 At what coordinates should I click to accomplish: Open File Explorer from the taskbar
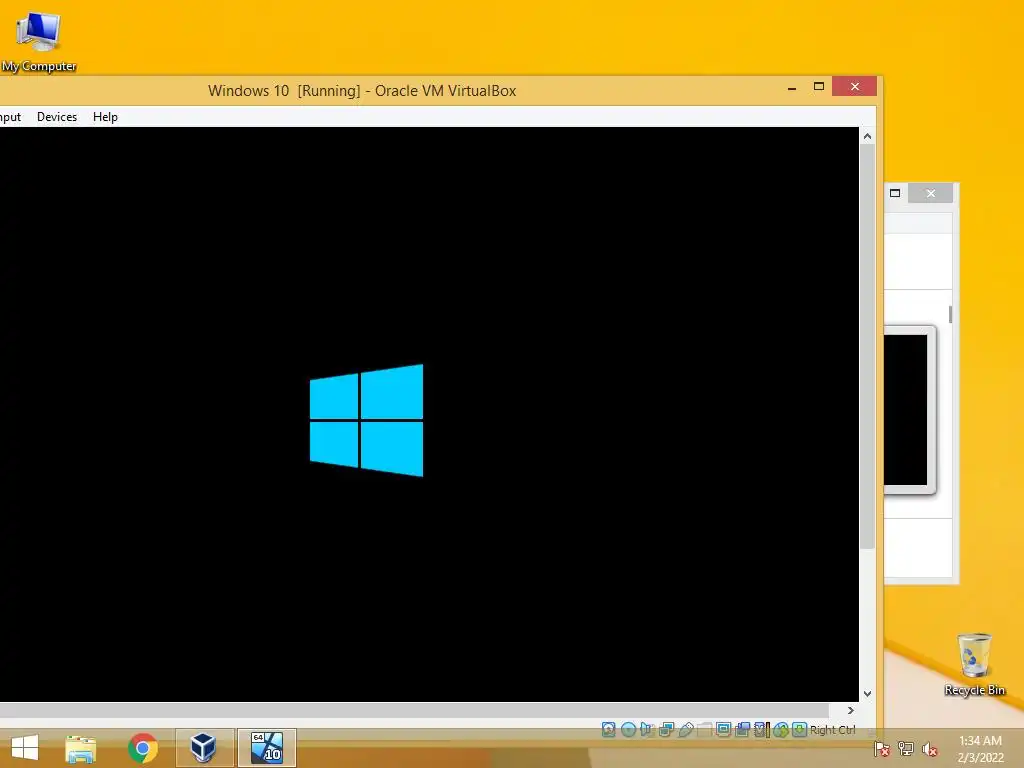(x=81, y=748)
